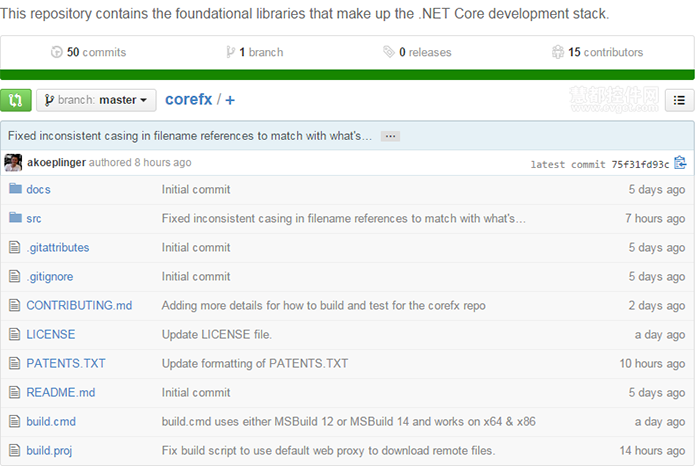View the 0 releases tab

[x=417, y=52]
